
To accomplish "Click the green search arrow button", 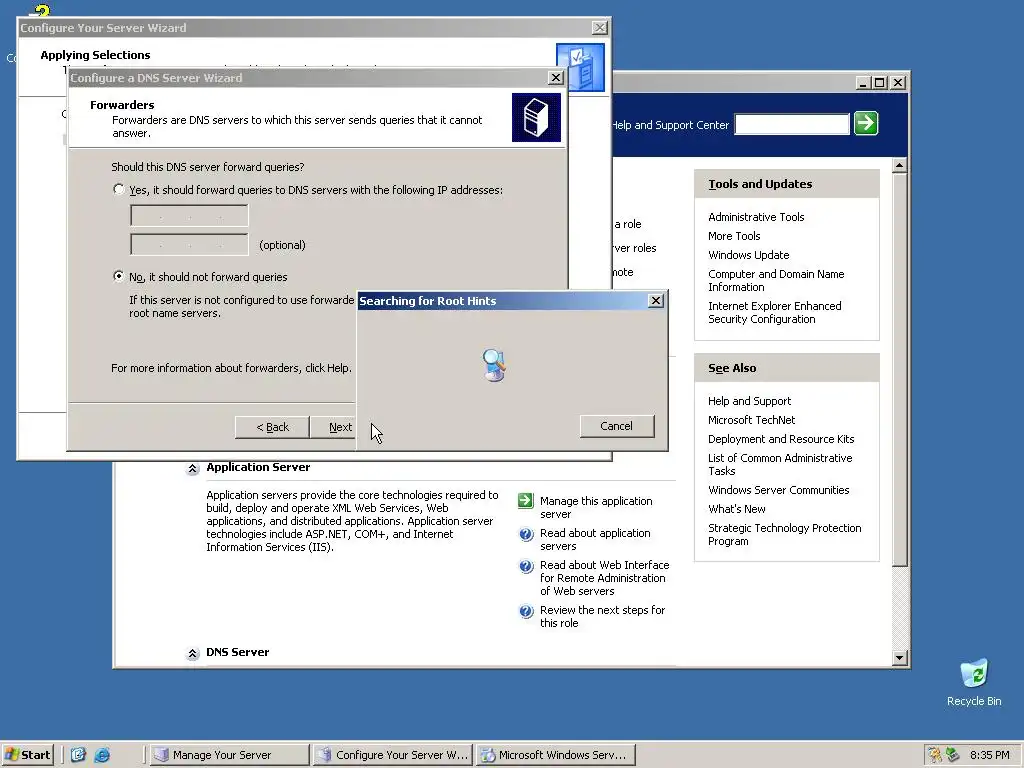I will [866, 123].
